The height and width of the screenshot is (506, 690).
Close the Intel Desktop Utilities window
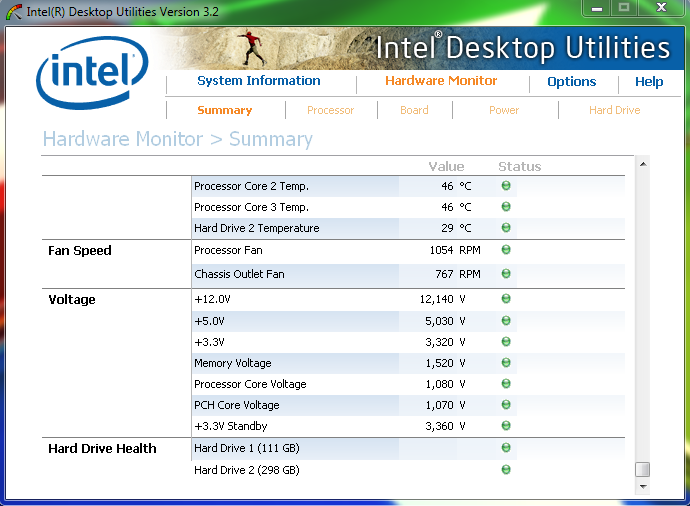tap(661, 7)
